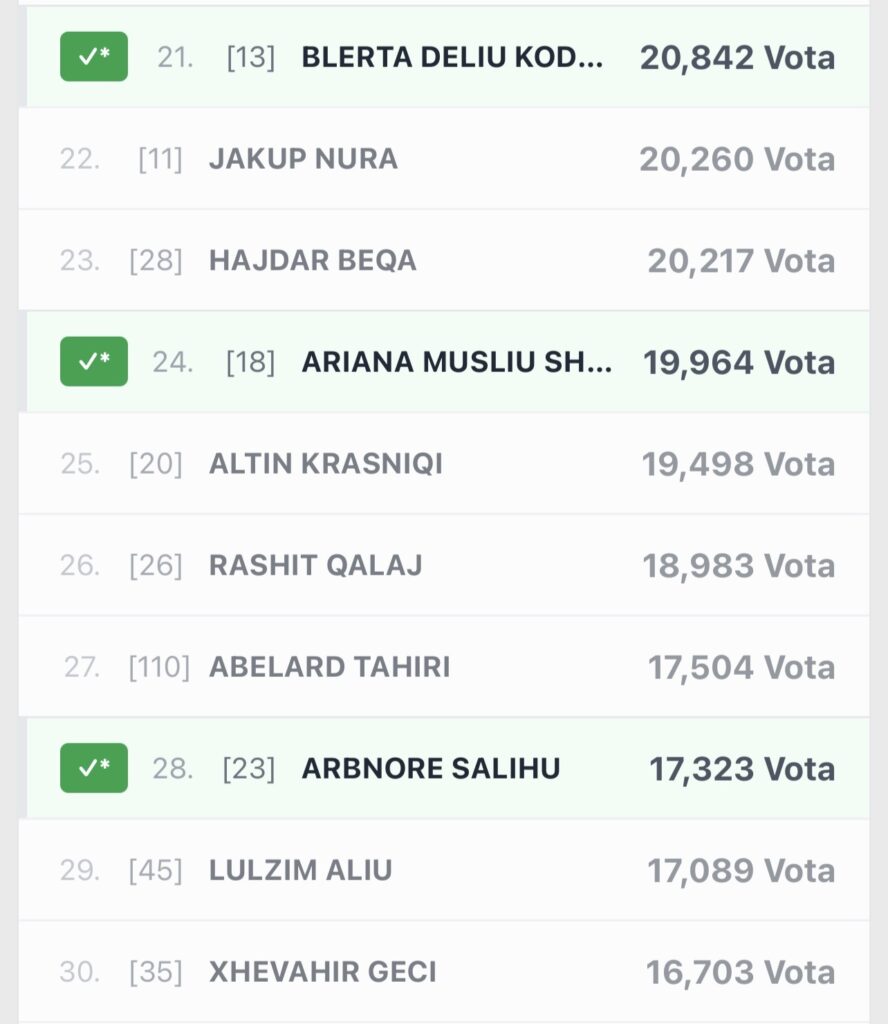
Task: Select Hajdar Beqa candidate name
Action: [x=312, y=261]
